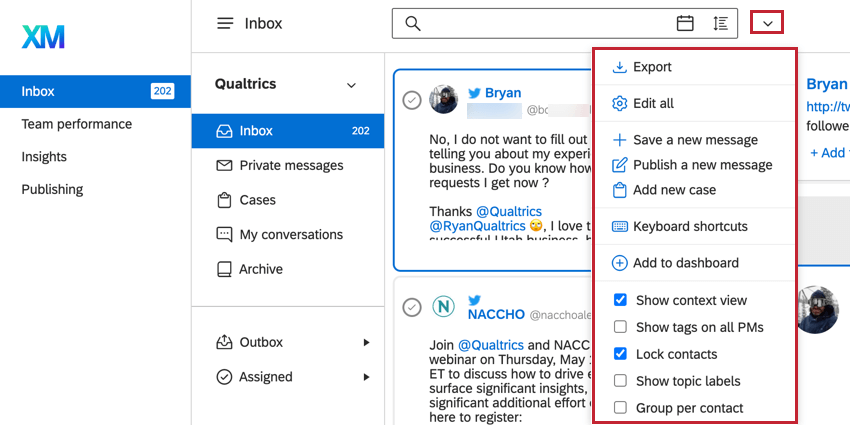Open Inbox in the left navigation
Viewport: 850px width, 425px height.
[95, 91]
